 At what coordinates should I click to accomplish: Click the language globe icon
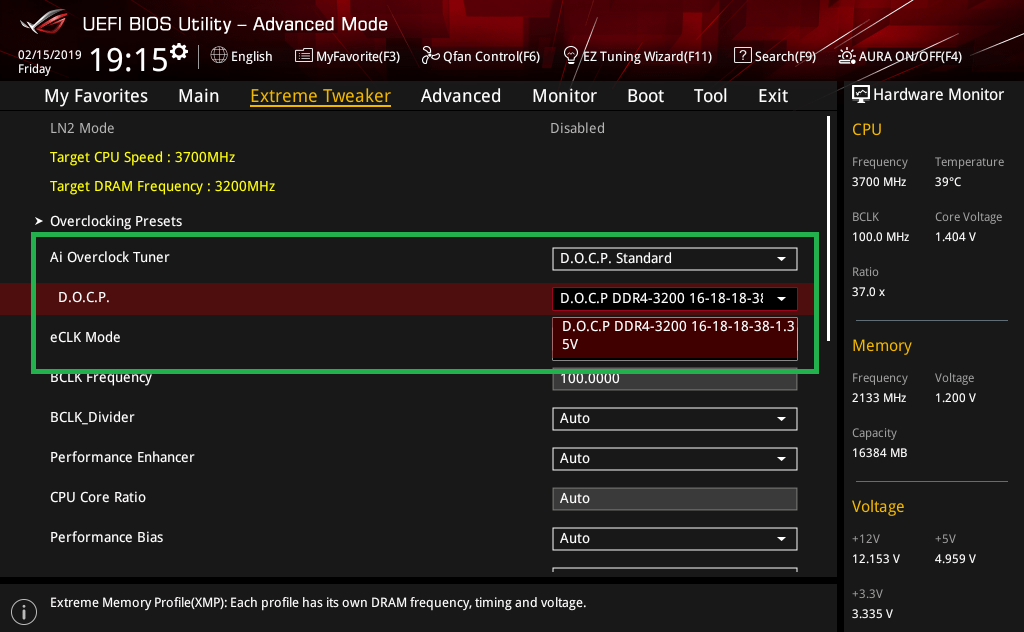click(x=219, y=55)
